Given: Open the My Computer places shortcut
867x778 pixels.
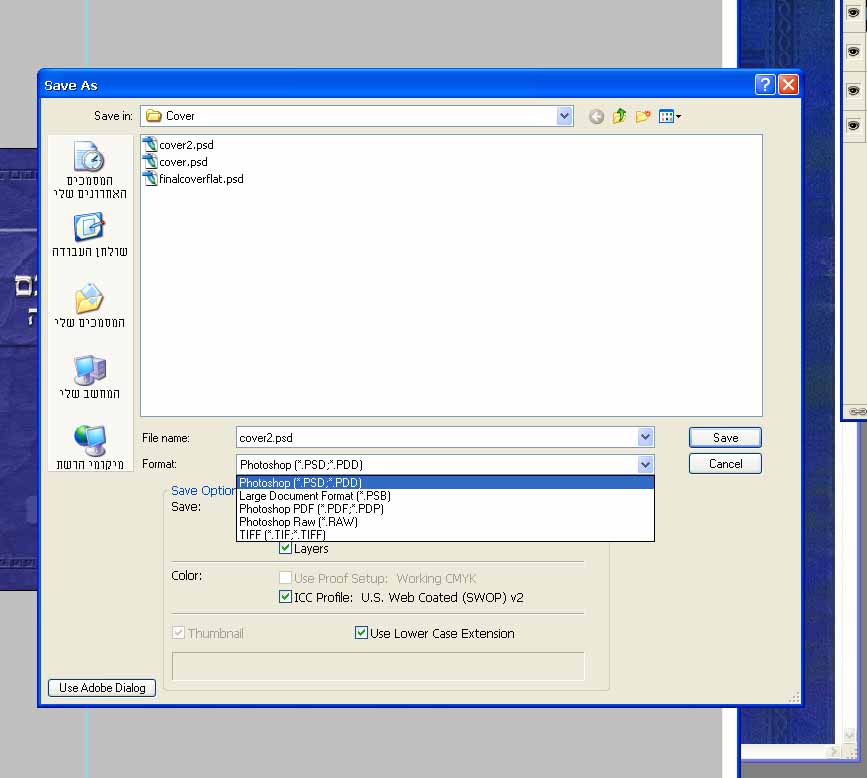Looking at the screenshot, I should (x=90, y=377).
